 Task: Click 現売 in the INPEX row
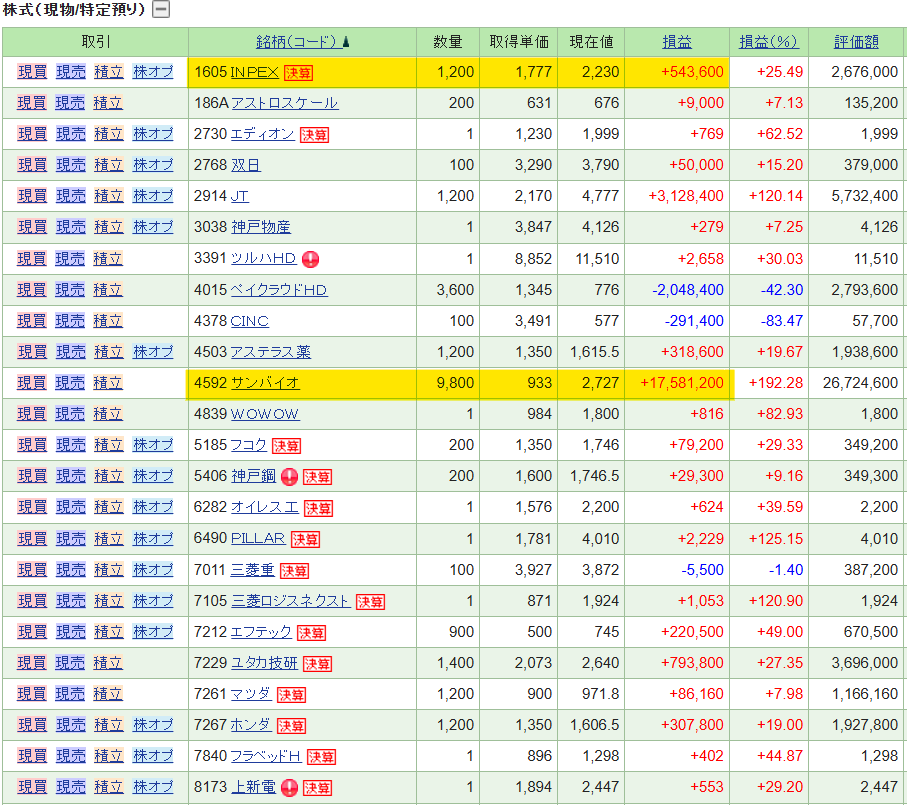tap(71, 72)
